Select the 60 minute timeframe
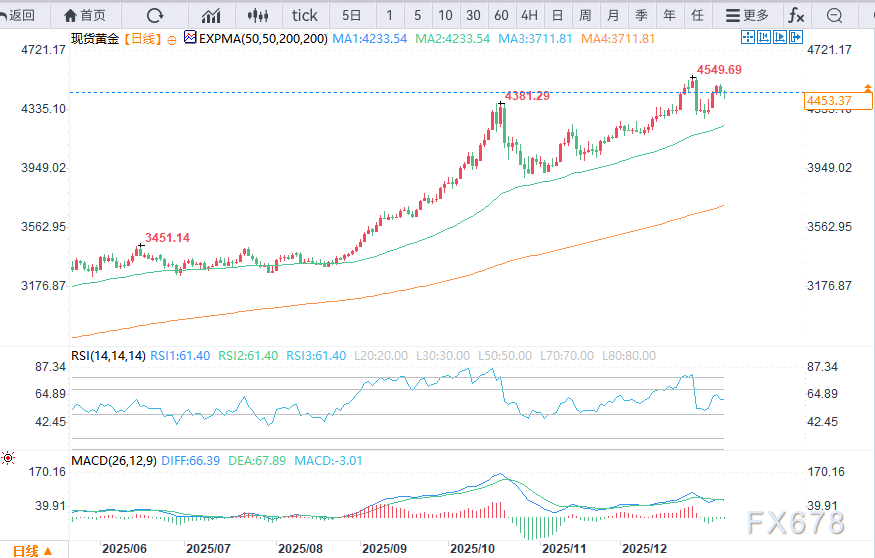The height and width of the screenshot is (558, 875). click(501, 15)
